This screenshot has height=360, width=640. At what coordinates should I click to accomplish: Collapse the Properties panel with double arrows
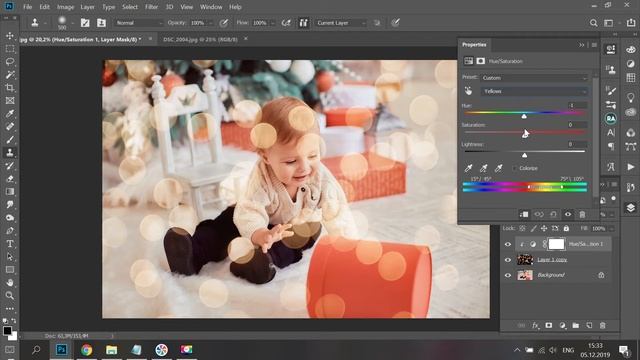[582, 45]
